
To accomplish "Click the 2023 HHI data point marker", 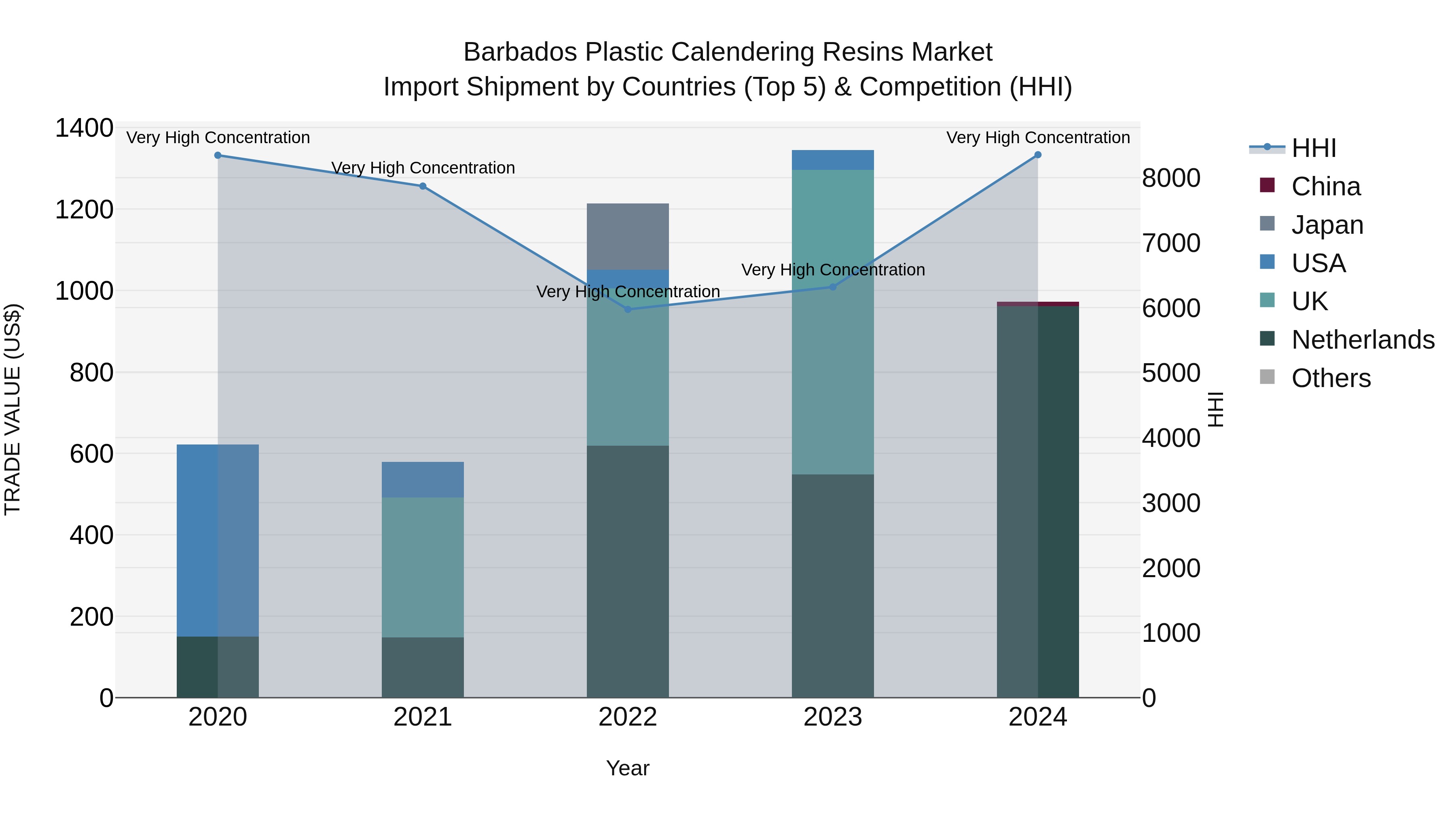I will coord(833,287).
